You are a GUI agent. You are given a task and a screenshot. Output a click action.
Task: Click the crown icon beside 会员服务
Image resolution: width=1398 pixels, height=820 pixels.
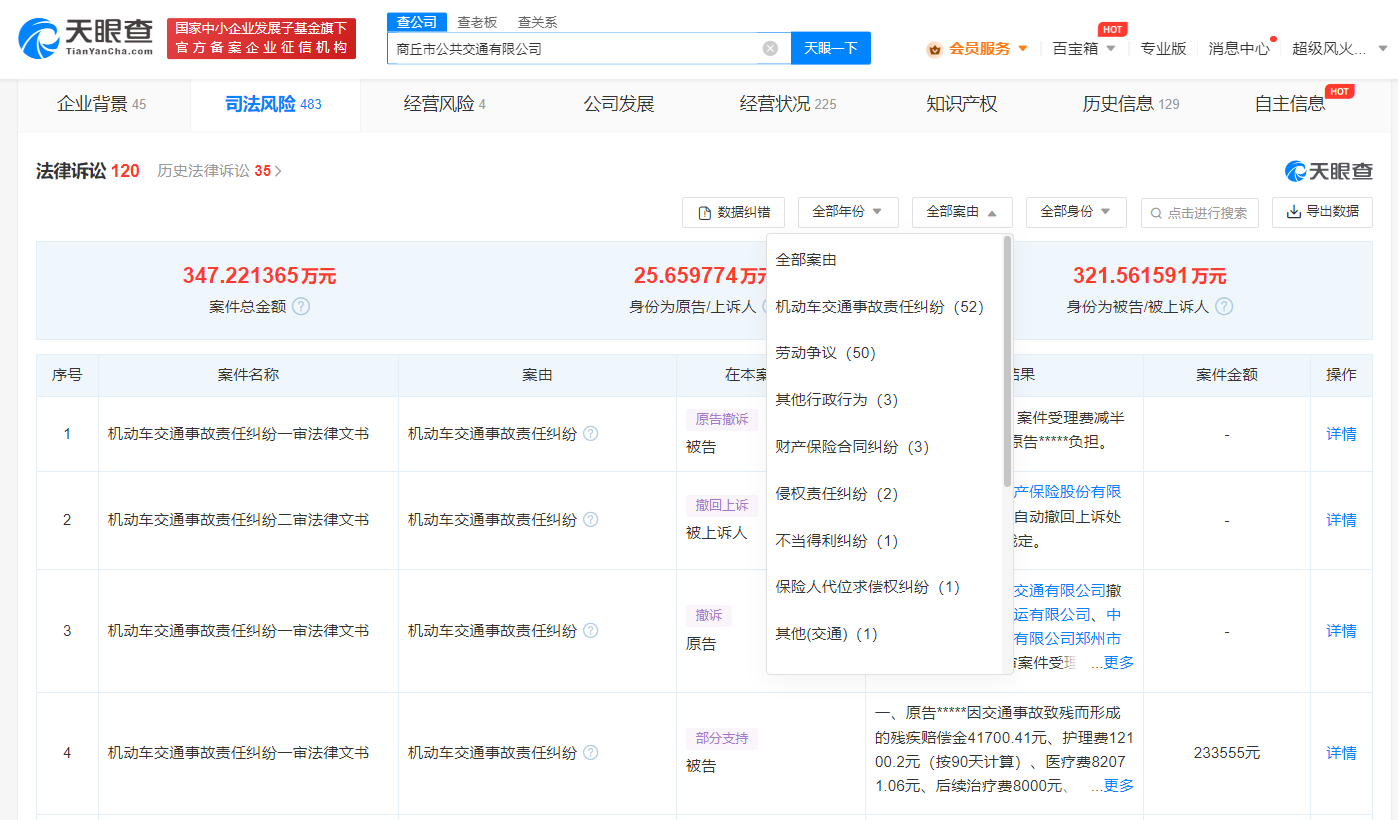934,47
